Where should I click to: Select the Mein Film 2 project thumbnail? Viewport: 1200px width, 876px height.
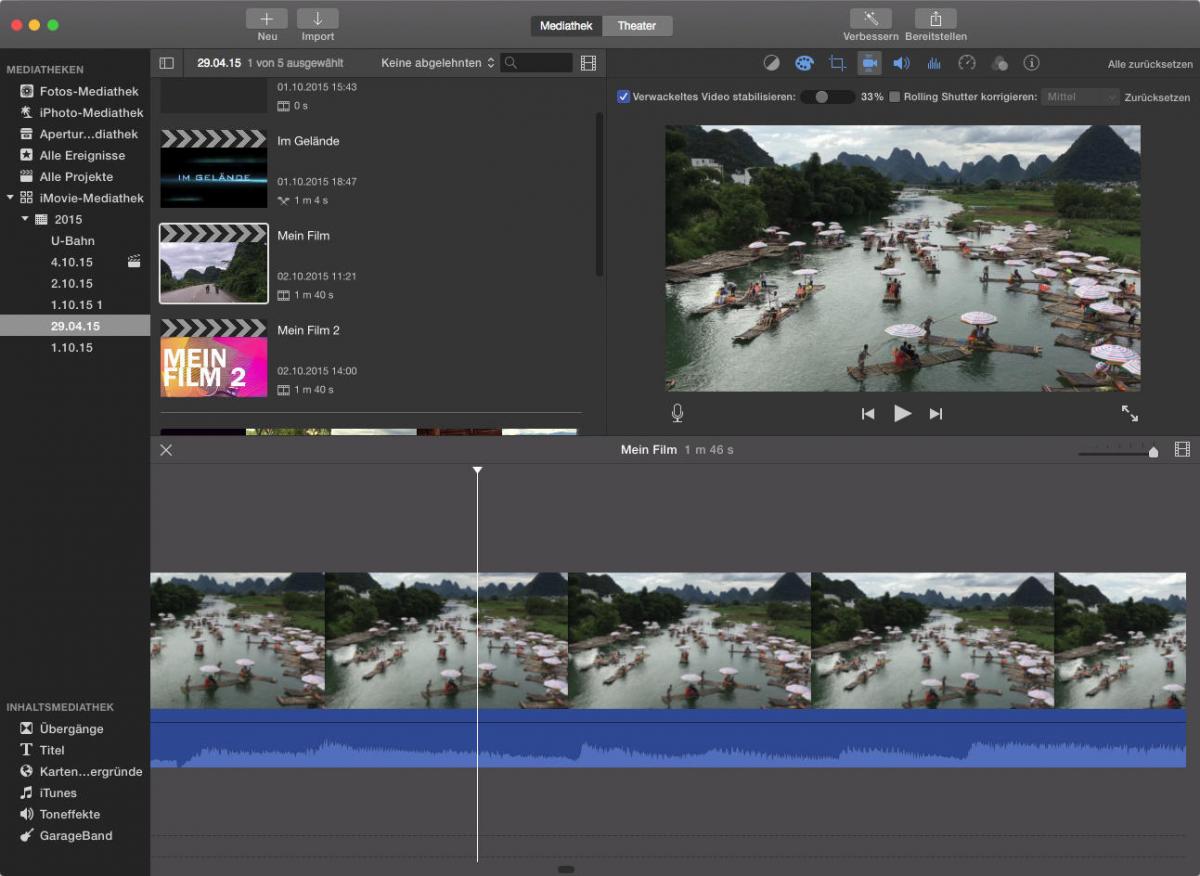[x=214, y=358]
